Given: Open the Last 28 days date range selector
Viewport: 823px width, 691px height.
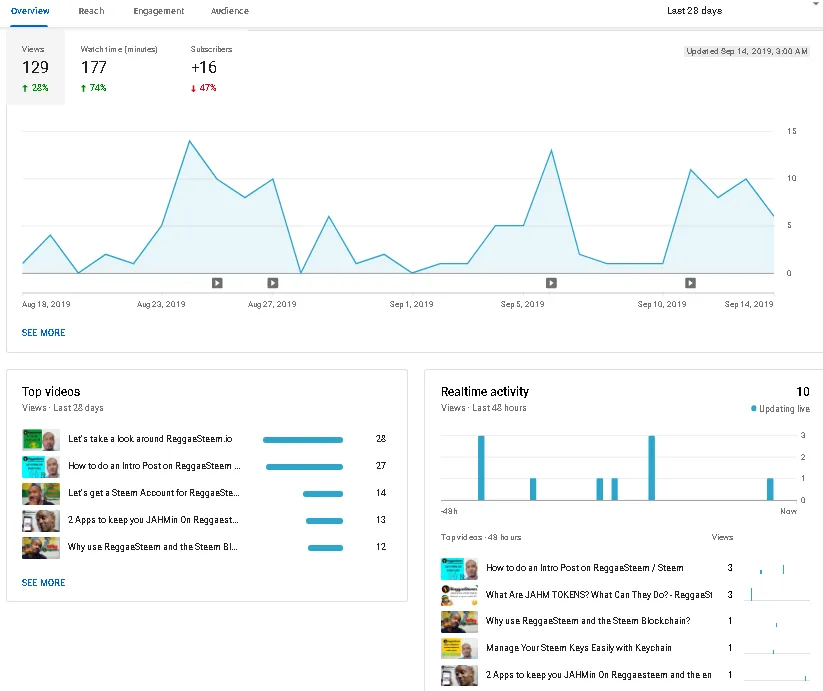Looking at the screenshot, I should (694, 11).
